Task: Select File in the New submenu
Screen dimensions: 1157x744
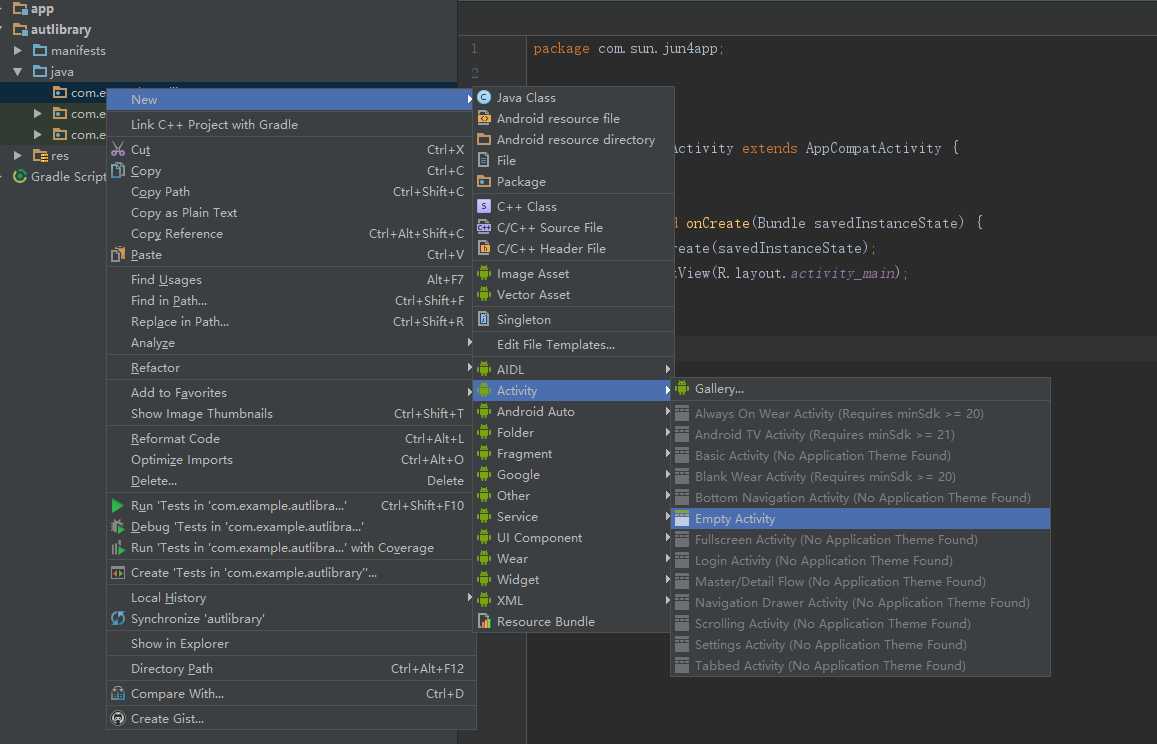Action: click(x=573, y=160)
